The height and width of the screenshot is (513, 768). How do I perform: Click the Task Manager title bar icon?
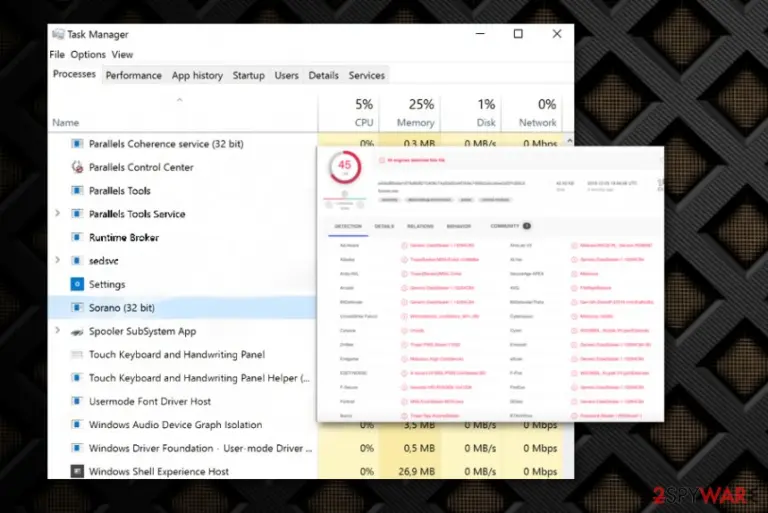pyautogui.click(x=58, y=34)
